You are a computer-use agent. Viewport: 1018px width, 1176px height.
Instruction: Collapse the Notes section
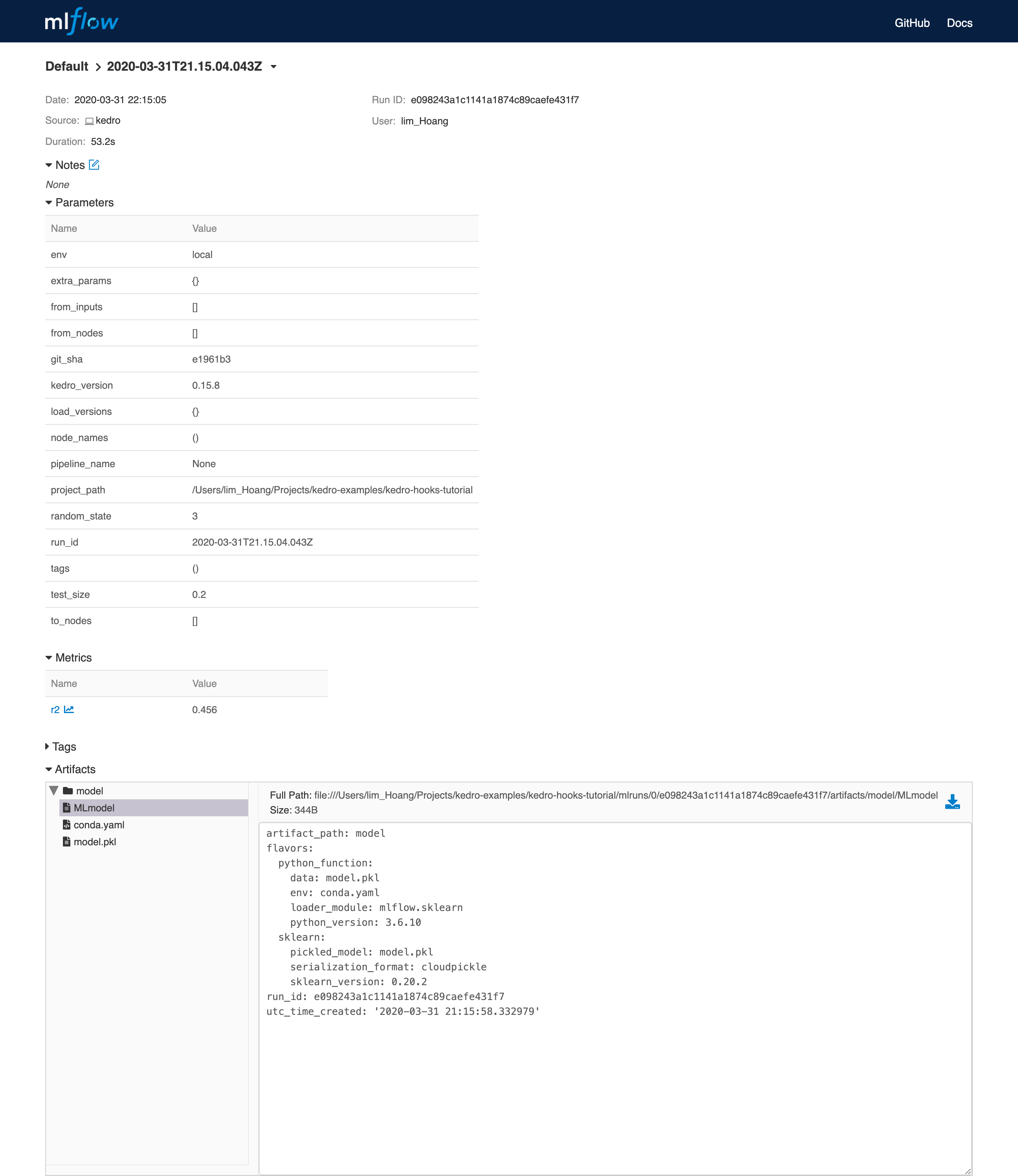click(x=49, y=165)
